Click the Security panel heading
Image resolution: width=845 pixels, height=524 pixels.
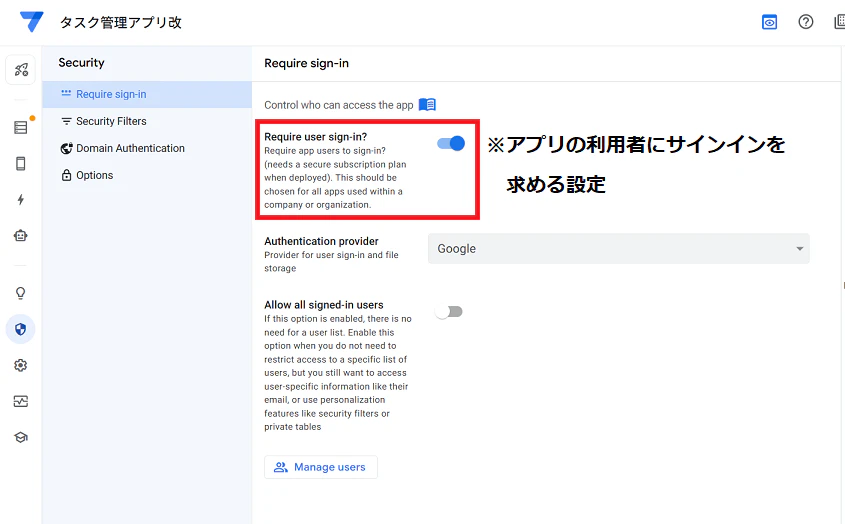click(x=81, y=63)
